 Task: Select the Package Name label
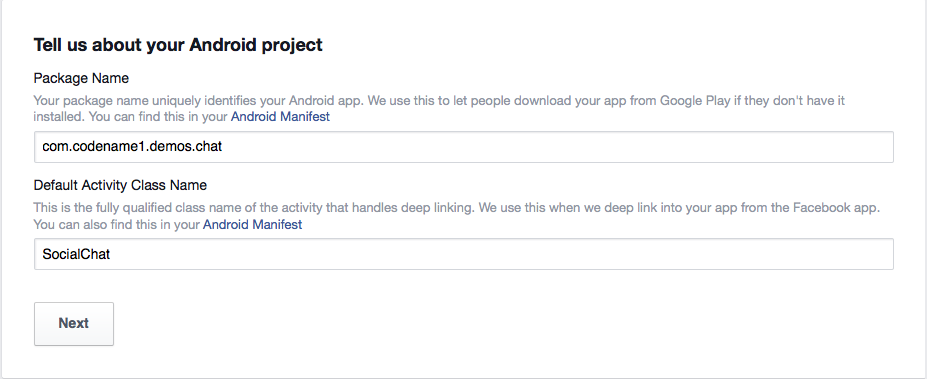(x=81, y=78)
